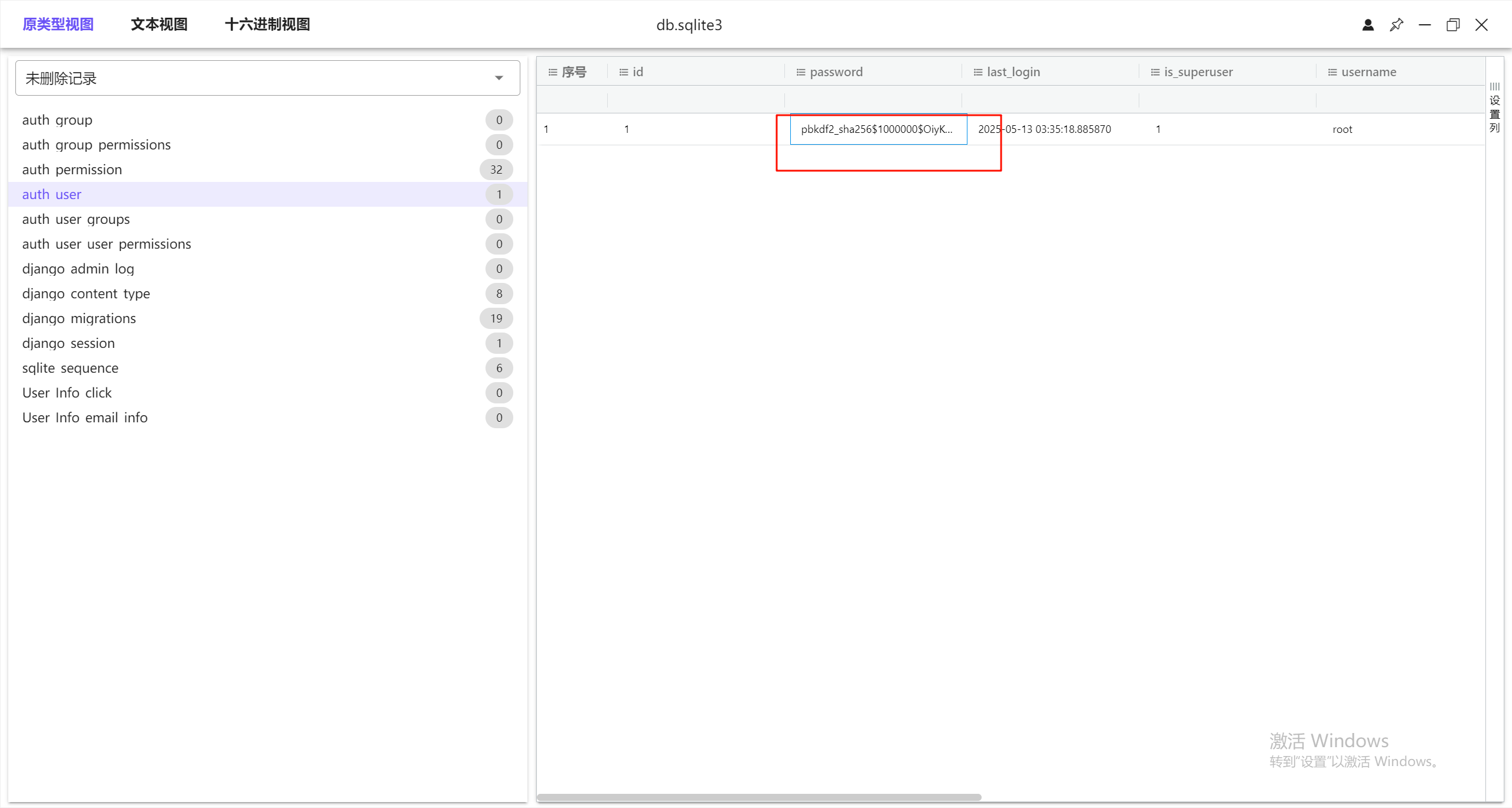Click the pin window icon

1396,25
